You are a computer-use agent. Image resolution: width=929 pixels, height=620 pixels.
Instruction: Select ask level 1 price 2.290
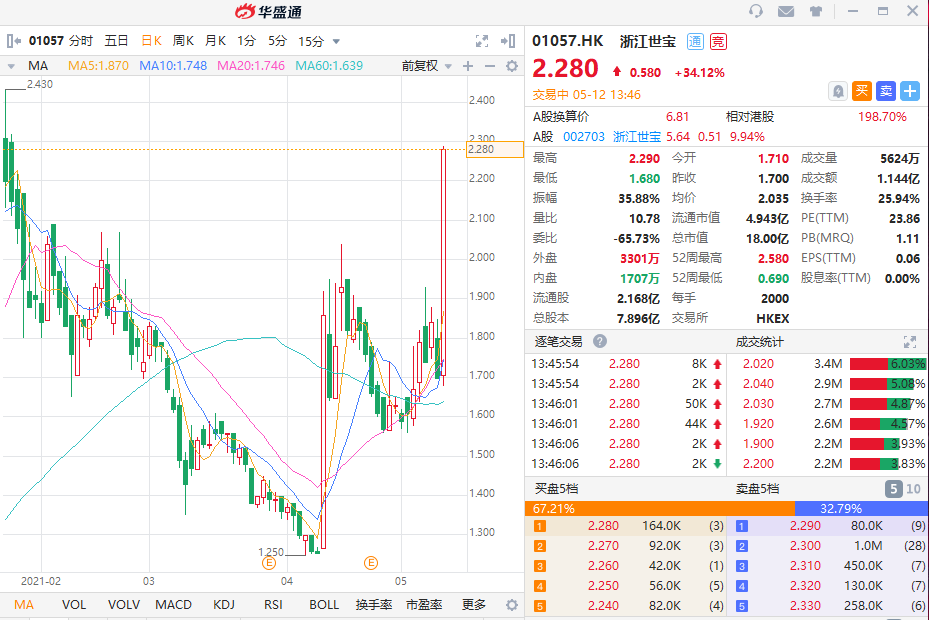point(805,526)
